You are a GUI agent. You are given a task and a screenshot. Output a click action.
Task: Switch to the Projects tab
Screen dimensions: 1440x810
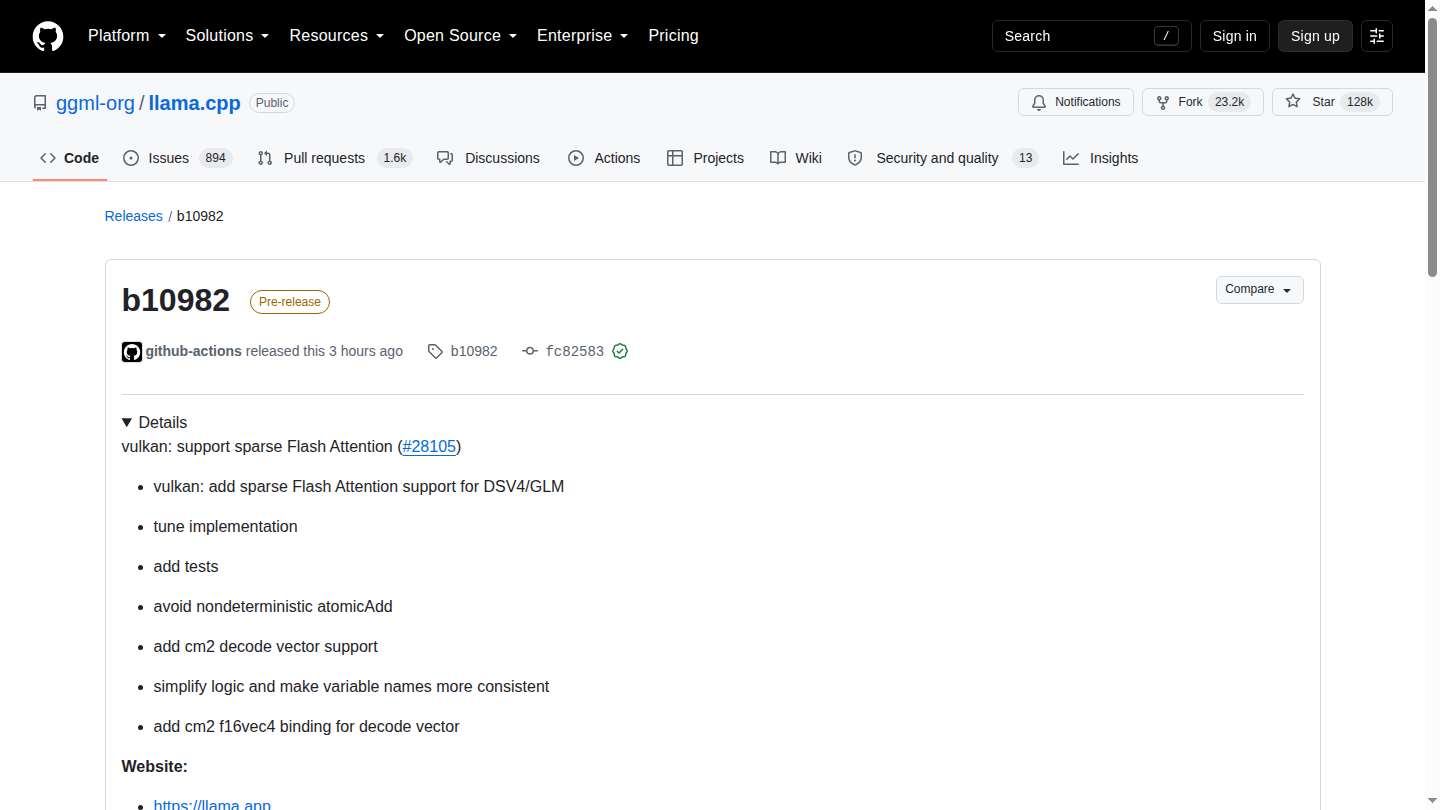pyautogui.click(x=705, y=158)
